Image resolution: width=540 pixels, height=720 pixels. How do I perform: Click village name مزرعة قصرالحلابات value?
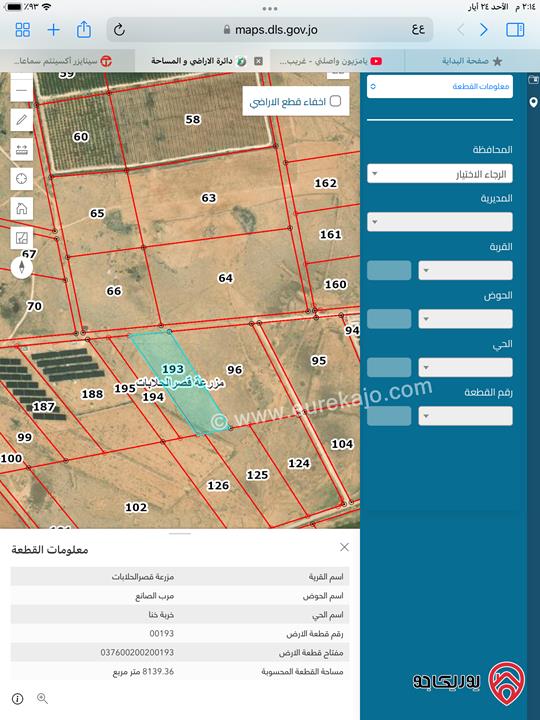point(143,577)
